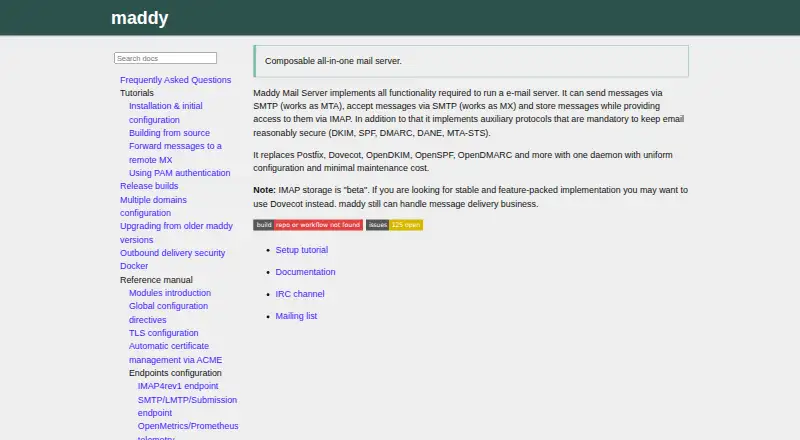Open Installation & initial configuration tutorial

coord(166,113)
